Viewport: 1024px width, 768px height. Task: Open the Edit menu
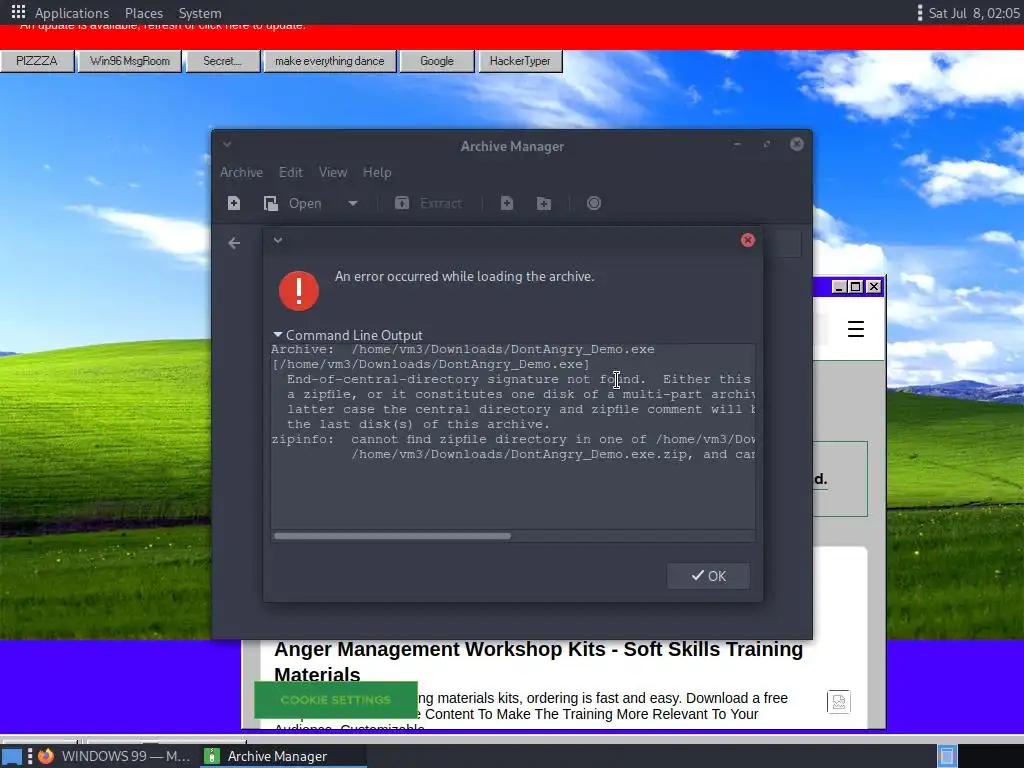291,172
